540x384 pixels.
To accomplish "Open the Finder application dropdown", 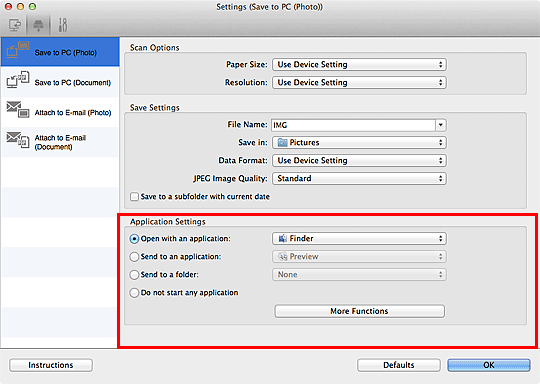I will point(359,238).
